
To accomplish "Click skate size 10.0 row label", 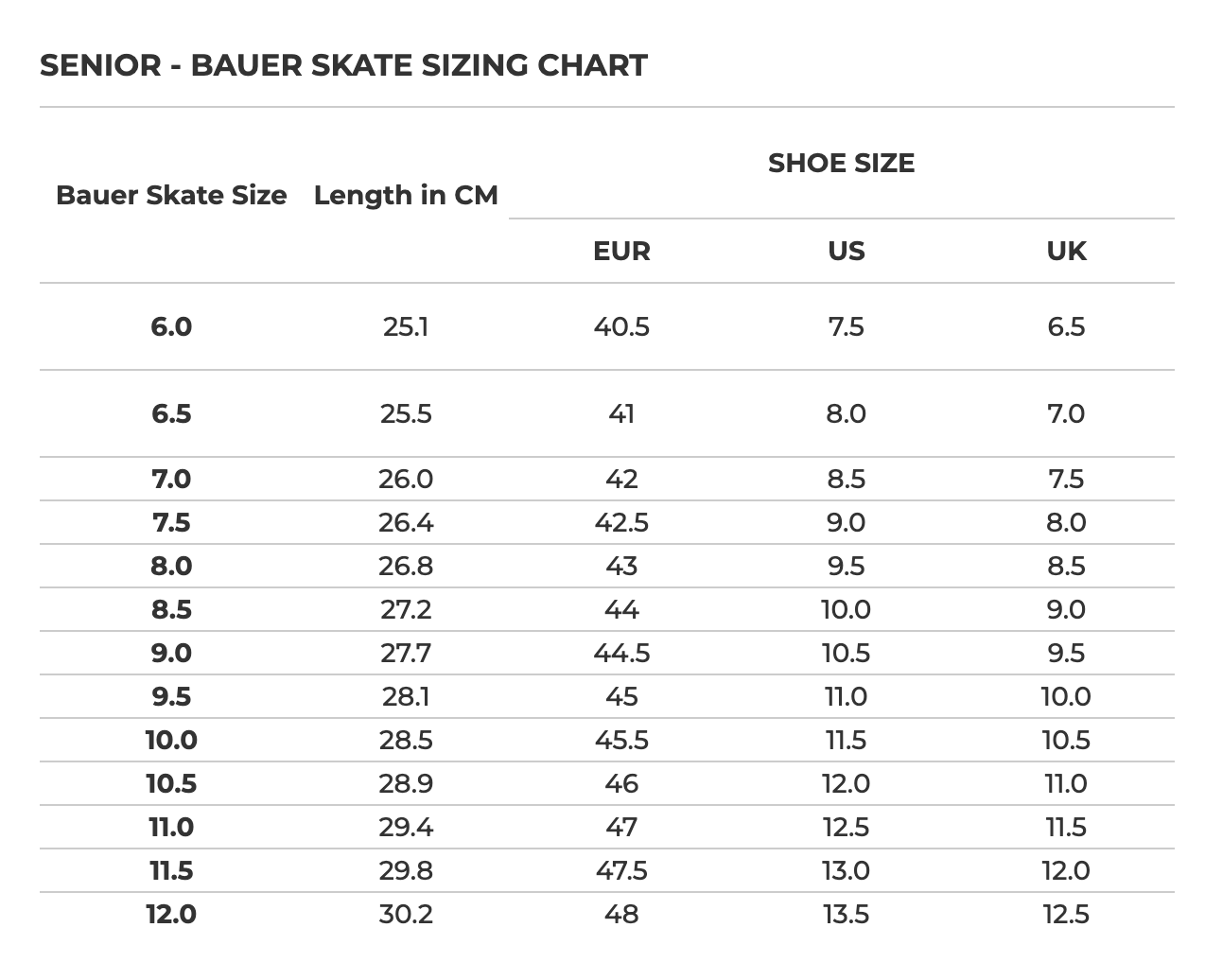I will pos(171,740).
